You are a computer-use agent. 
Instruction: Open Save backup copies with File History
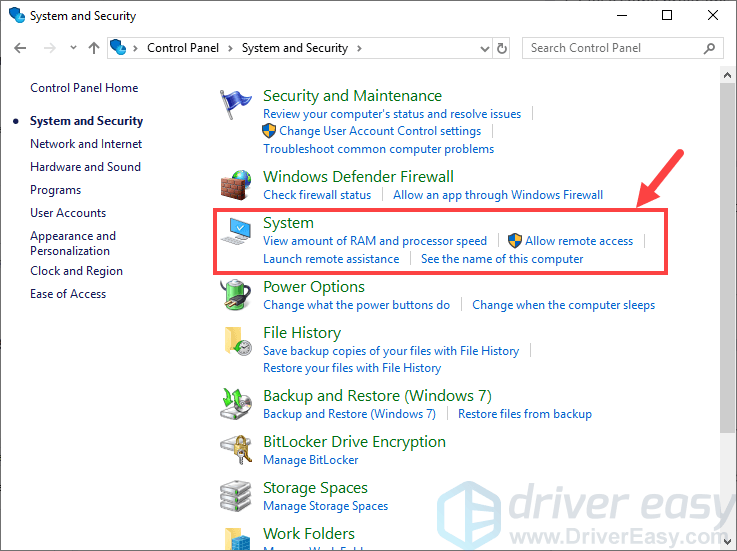(x=391, y=351)
